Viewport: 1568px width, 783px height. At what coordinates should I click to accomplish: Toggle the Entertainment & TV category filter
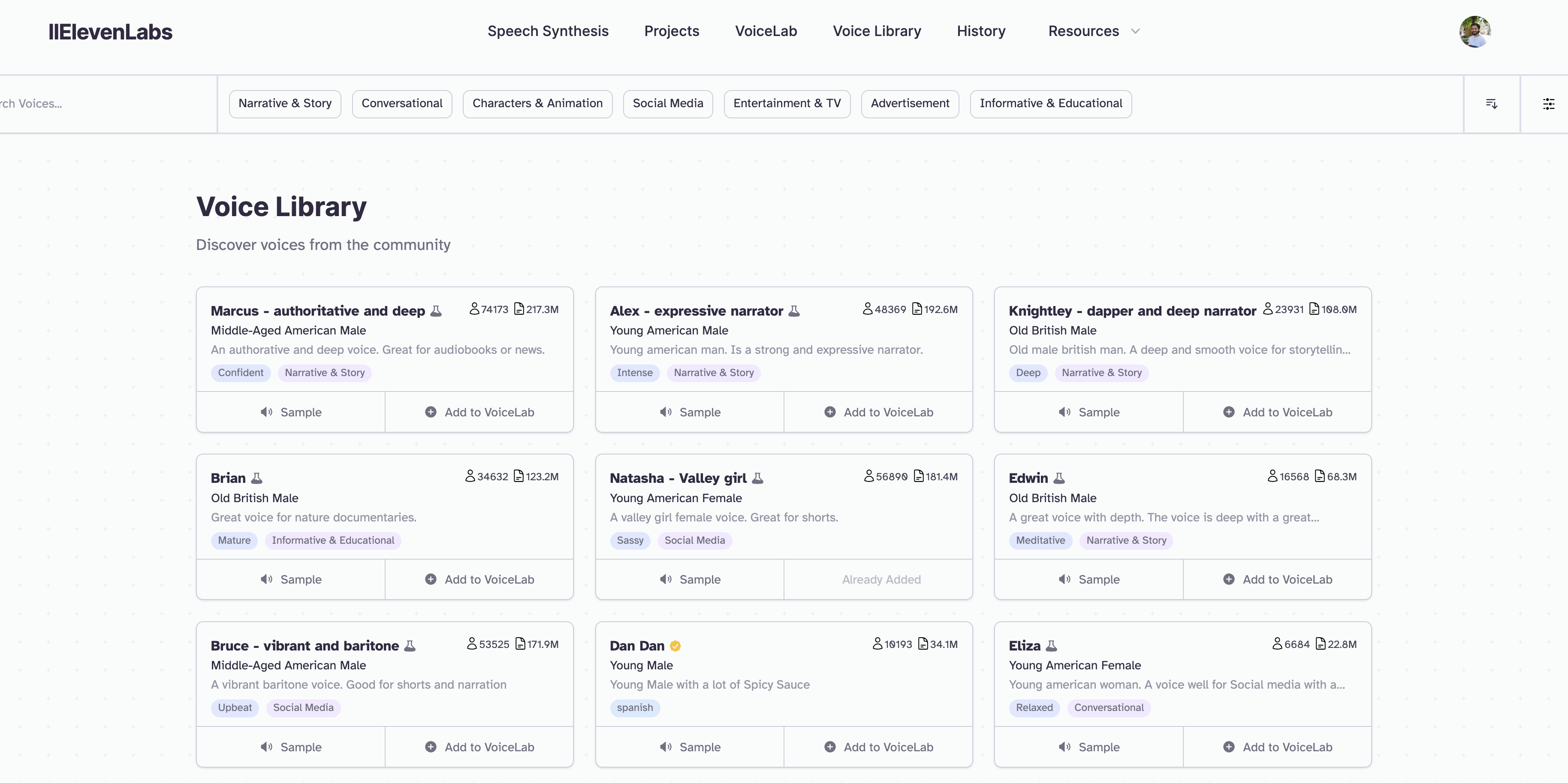(787, 103)
